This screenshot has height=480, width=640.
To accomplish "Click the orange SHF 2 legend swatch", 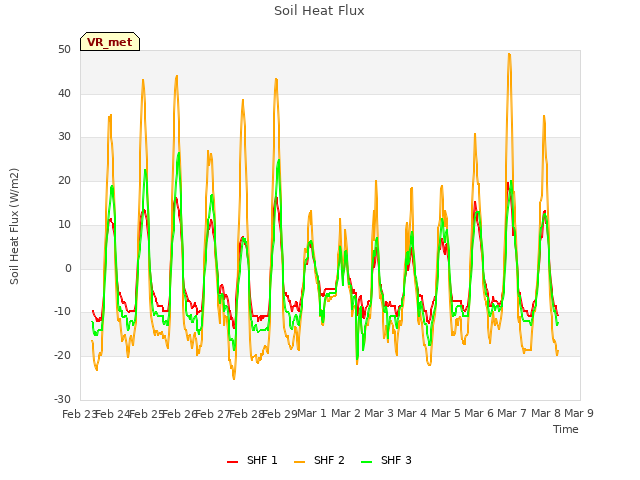I will tap(299, 461).
